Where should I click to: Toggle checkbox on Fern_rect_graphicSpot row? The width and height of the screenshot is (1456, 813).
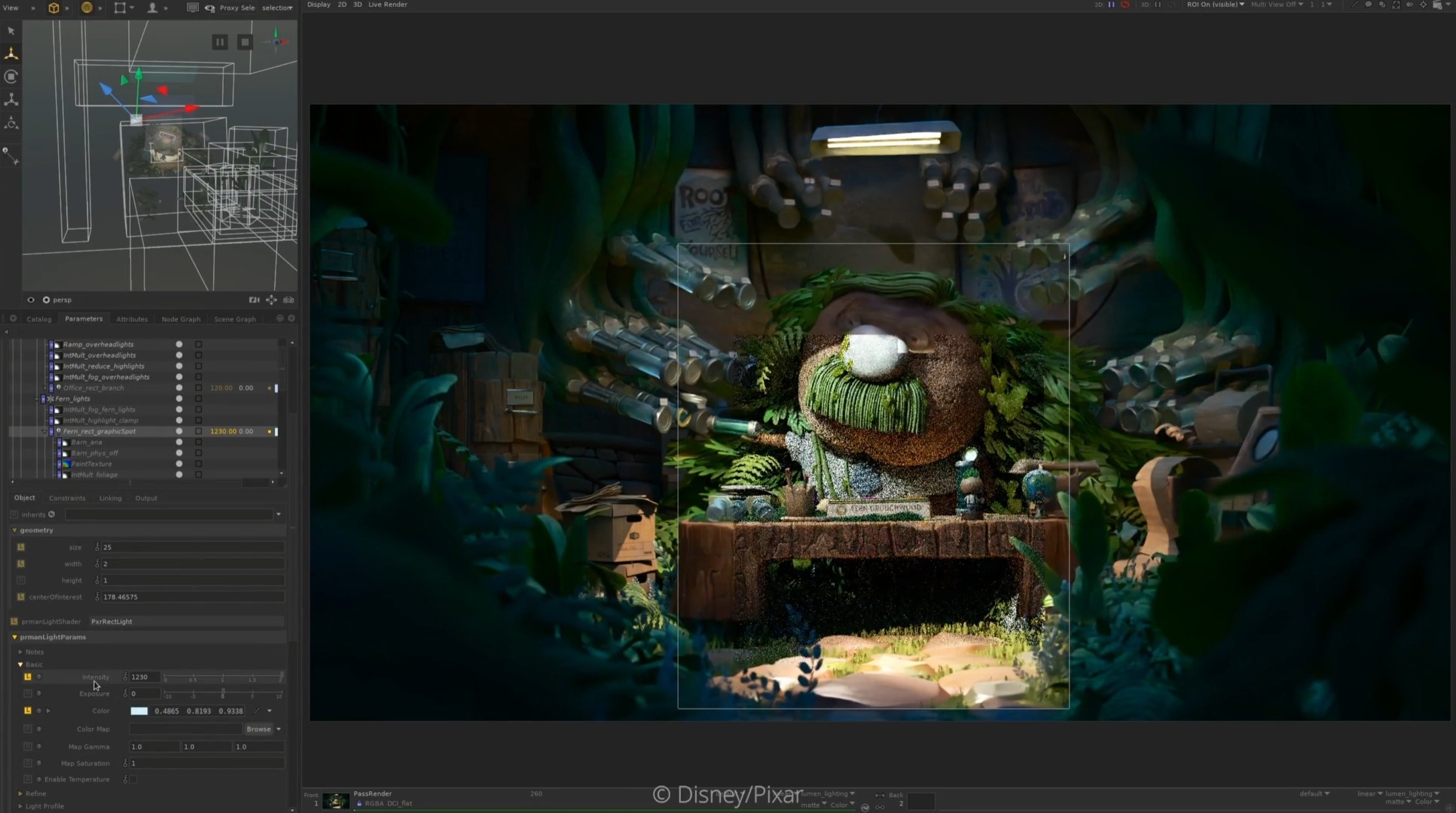(x=198, y=431)
